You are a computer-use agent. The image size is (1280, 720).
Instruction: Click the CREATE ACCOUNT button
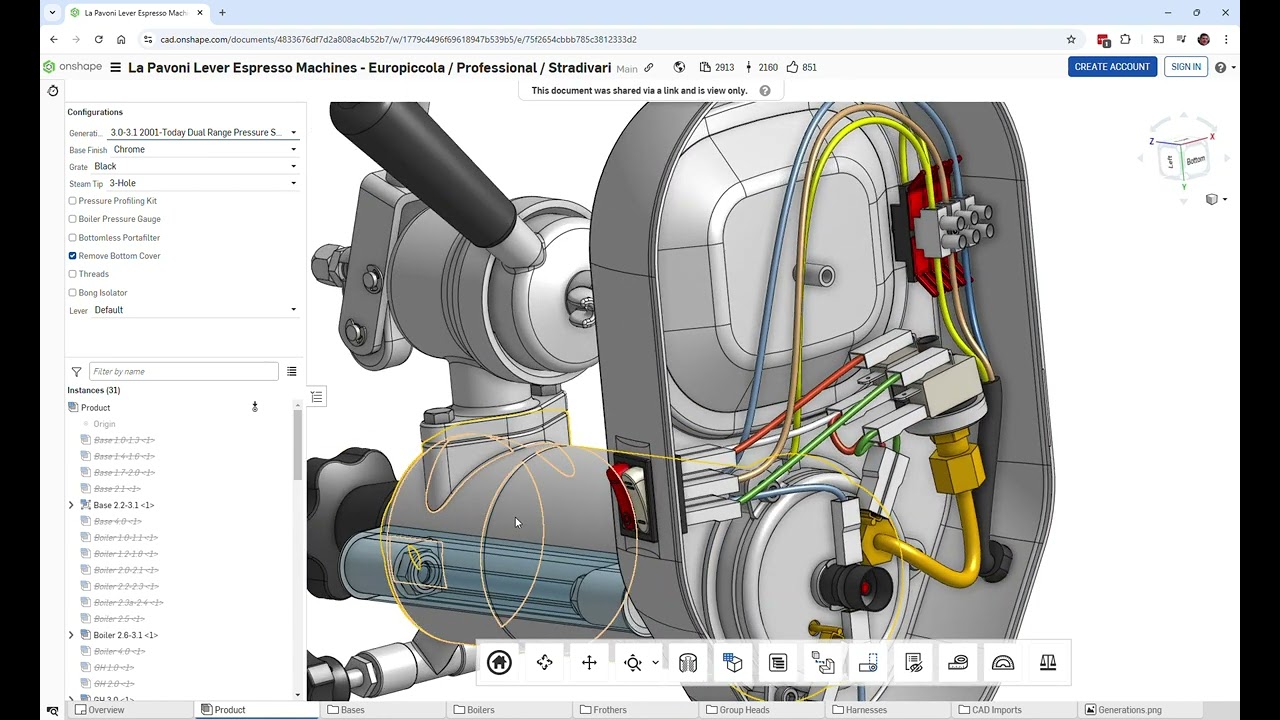pyautogui.click(x=1112, y=67)
